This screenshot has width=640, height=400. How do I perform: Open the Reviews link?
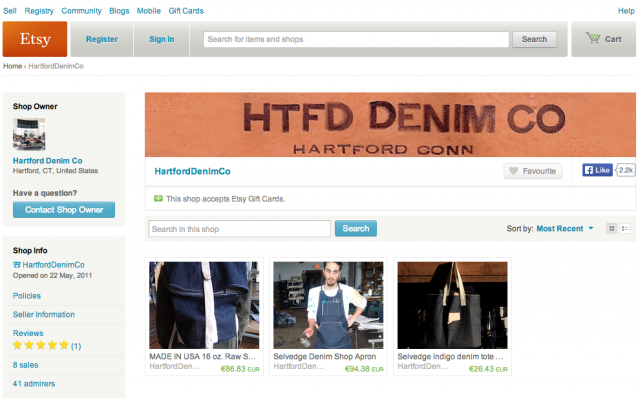[28, 333]
